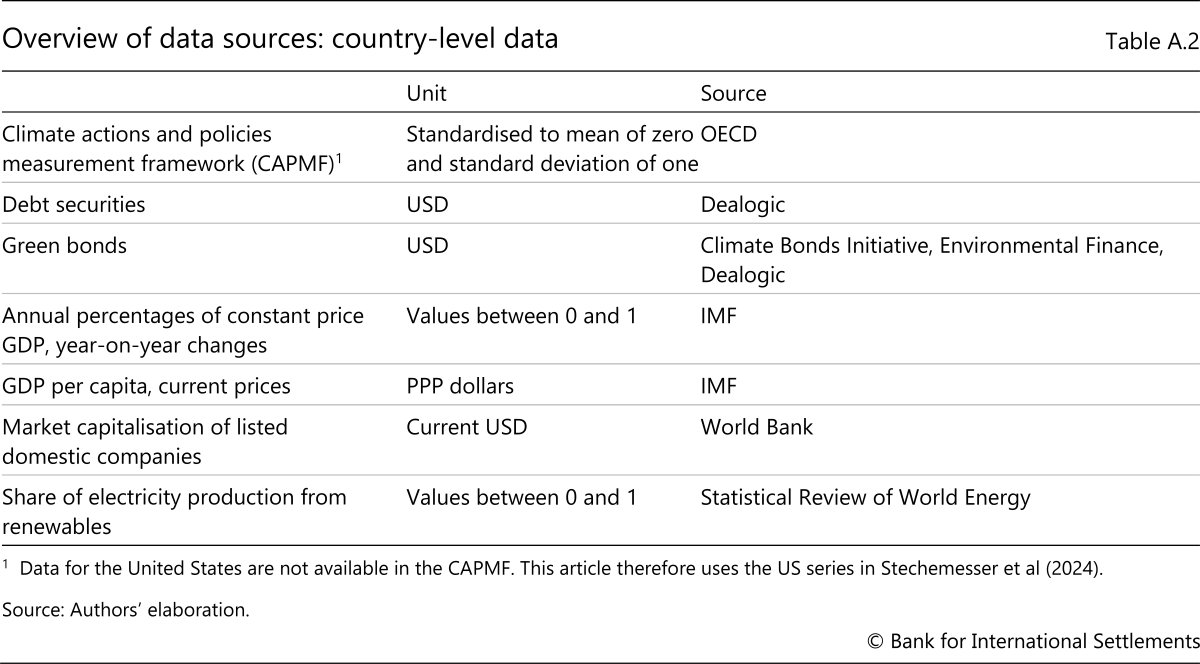
Task: Click the 'Market capitalisation of listed' row label
Action: (145, 428)
